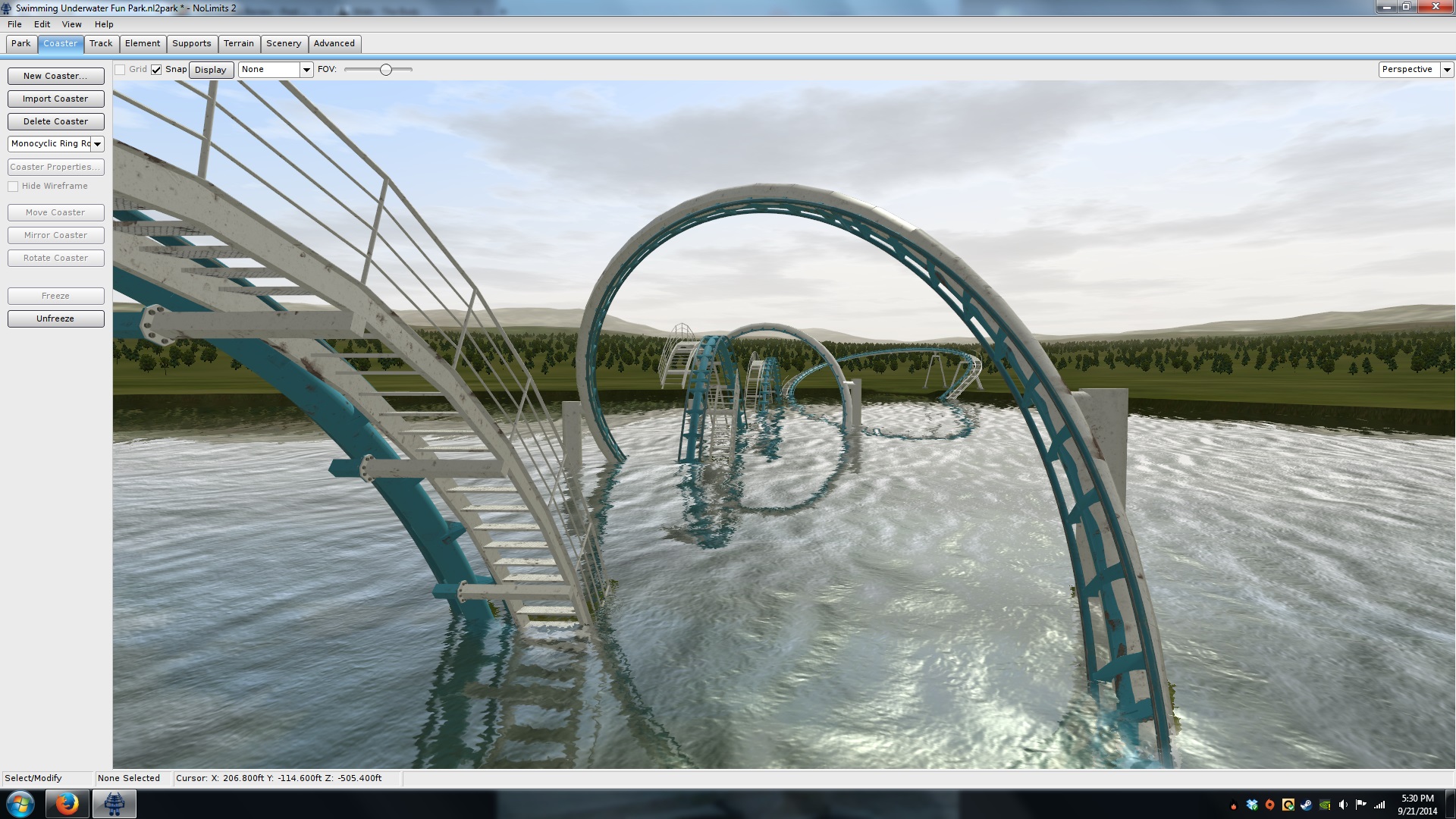Uncheck the Snap checkbox

pos(156,70)
